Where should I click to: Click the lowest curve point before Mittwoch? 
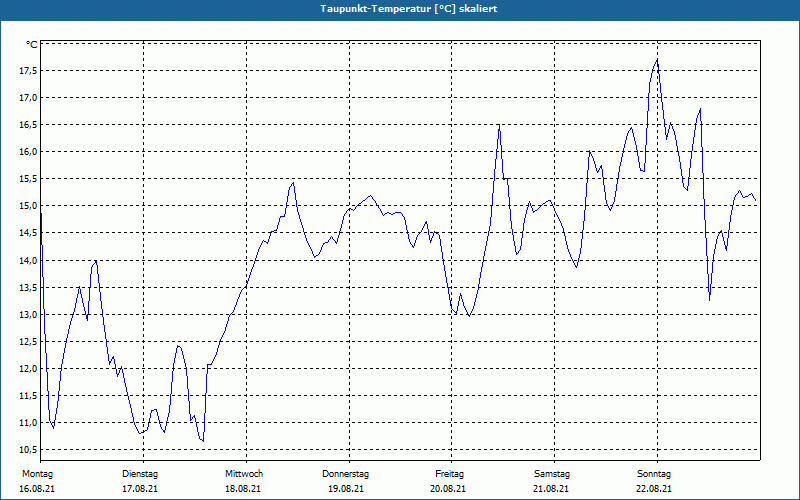tap(203, 441)
